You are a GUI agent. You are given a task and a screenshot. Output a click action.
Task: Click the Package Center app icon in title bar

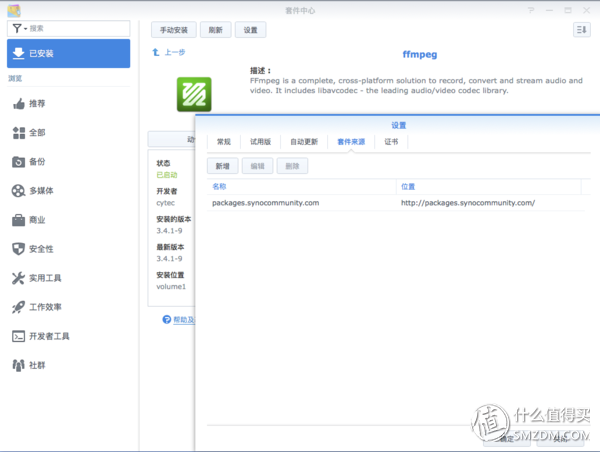pyautogui.click(x=14, y=11)
